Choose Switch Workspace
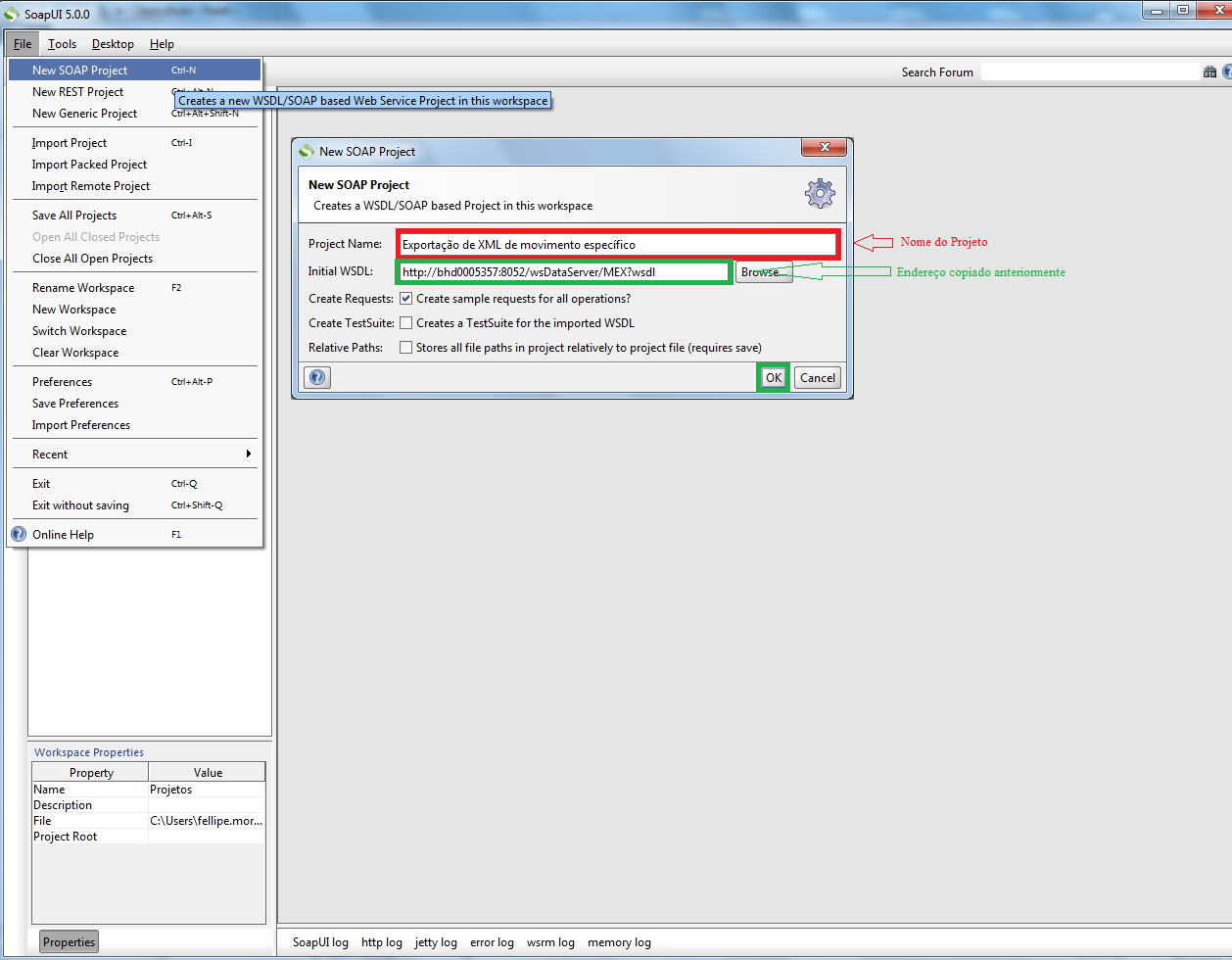 134,331
